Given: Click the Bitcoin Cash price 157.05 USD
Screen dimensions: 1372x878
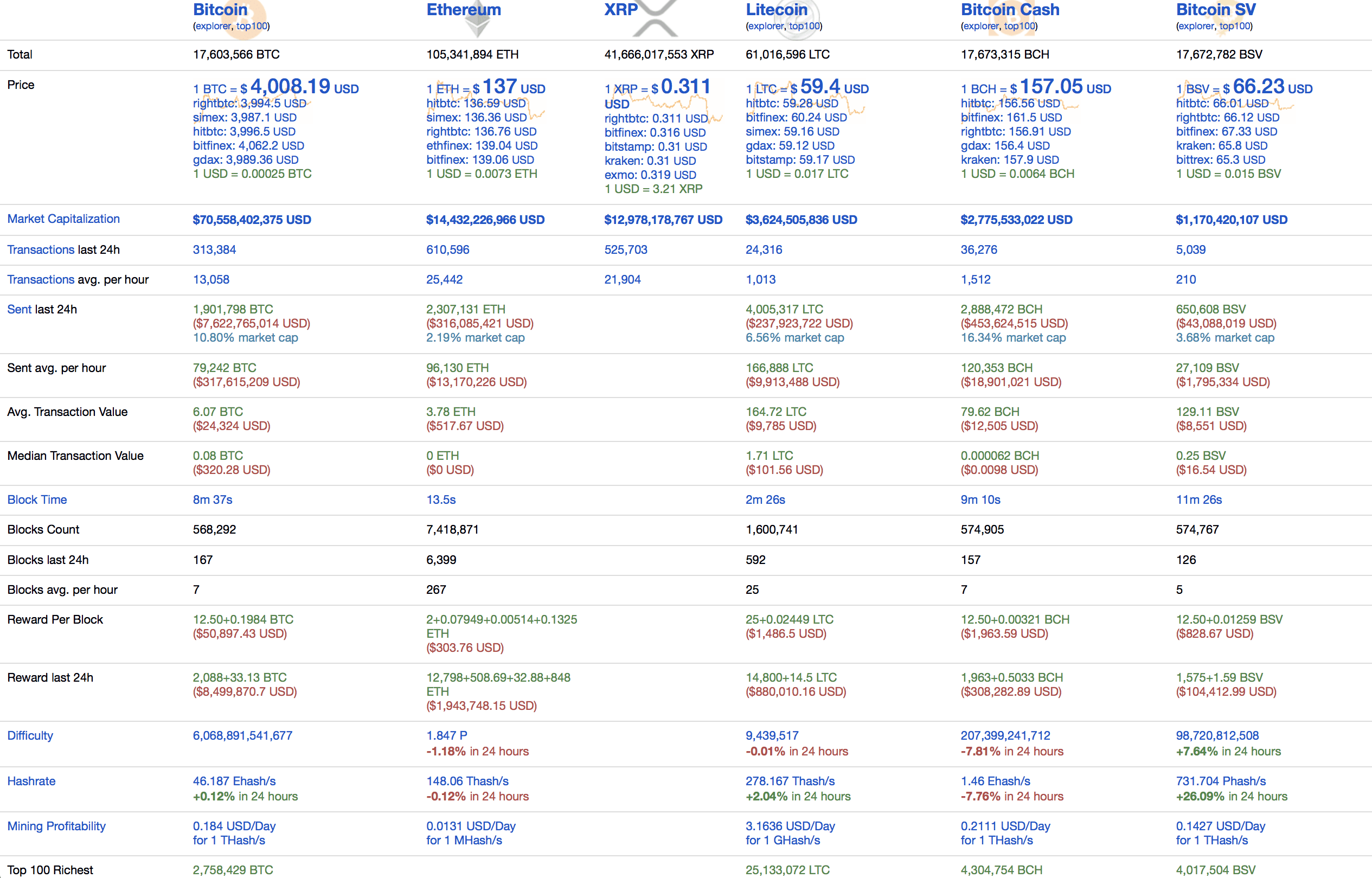Looking at the screenshot, I should click(1036, 87).
